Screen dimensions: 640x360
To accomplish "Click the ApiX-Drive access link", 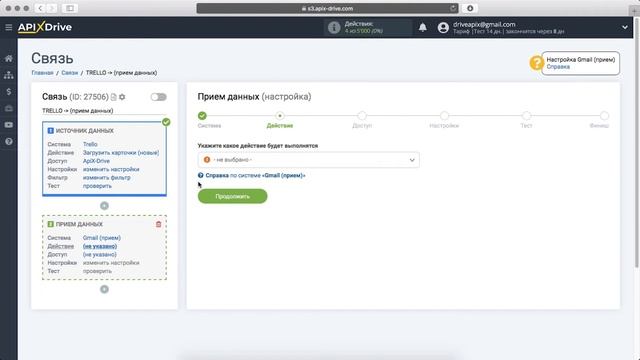I will [96, 161].
